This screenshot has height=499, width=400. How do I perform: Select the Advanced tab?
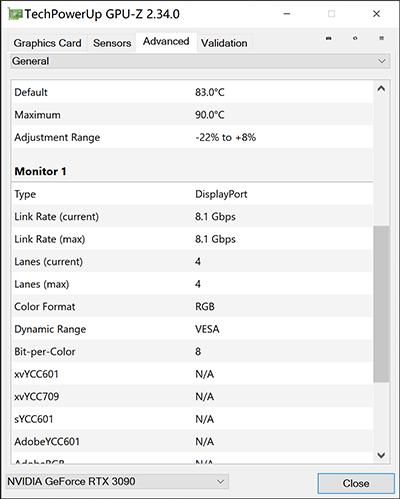point(166,42)
